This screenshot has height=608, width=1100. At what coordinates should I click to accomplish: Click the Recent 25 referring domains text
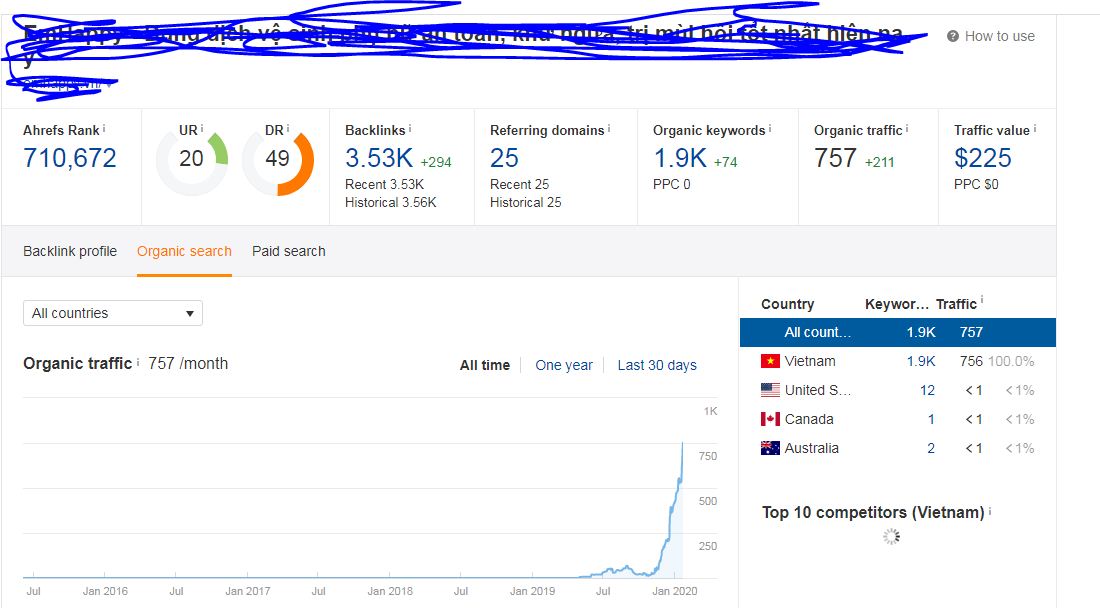[520, 184]
